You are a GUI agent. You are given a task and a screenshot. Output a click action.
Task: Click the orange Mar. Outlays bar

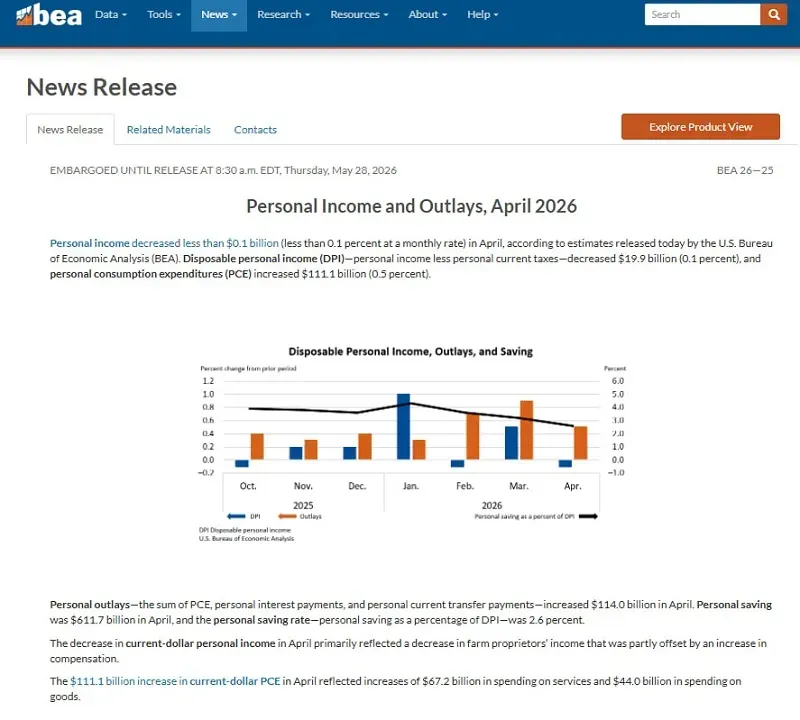tap(527, 430)
